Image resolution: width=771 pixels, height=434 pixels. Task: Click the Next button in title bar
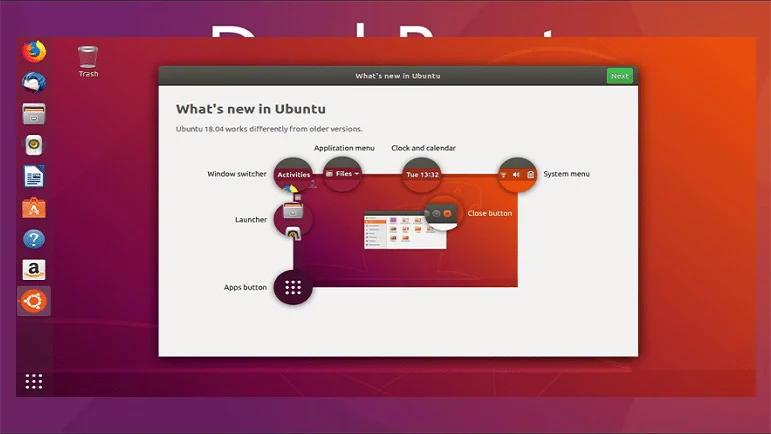pos(620,76)
